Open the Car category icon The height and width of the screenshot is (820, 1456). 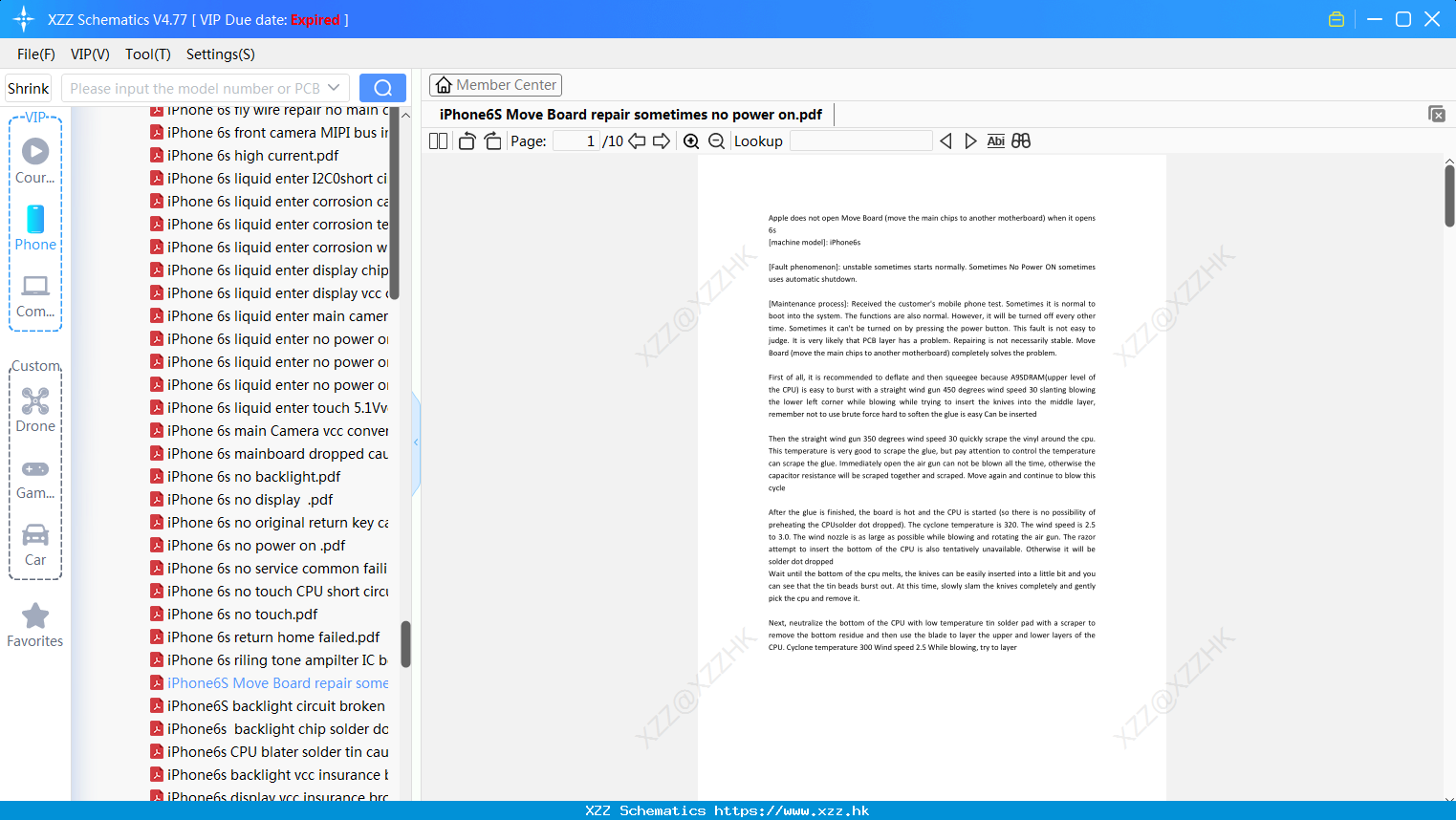35,545
